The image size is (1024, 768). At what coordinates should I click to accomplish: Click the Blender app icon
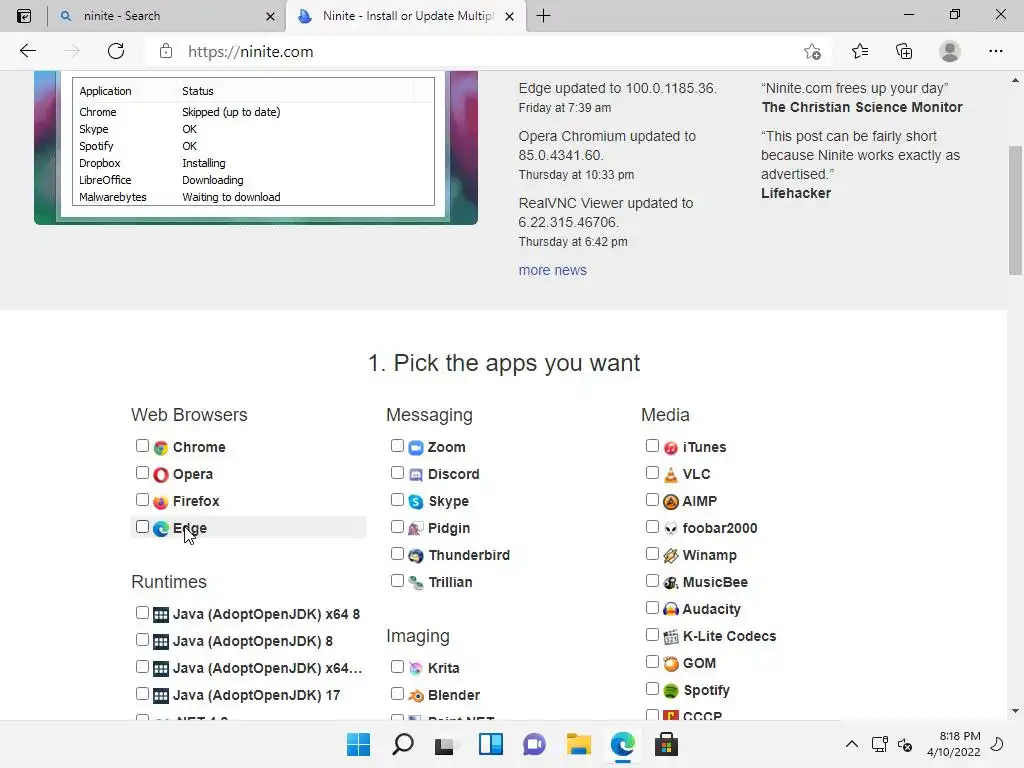(416, 696)
